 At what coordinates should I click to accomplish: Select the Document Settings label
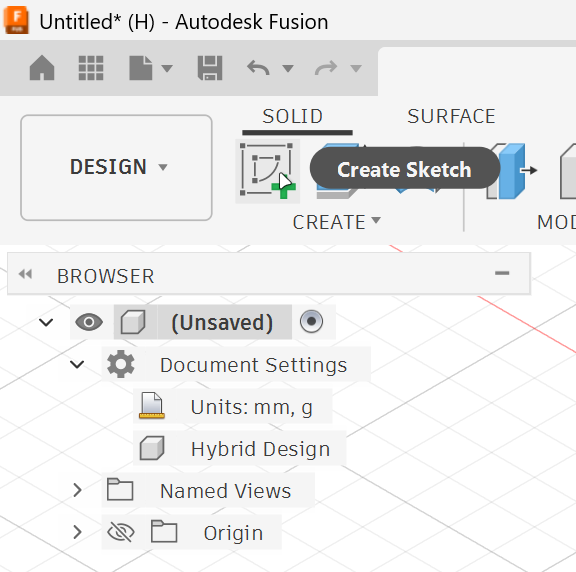tap(253, 365)
